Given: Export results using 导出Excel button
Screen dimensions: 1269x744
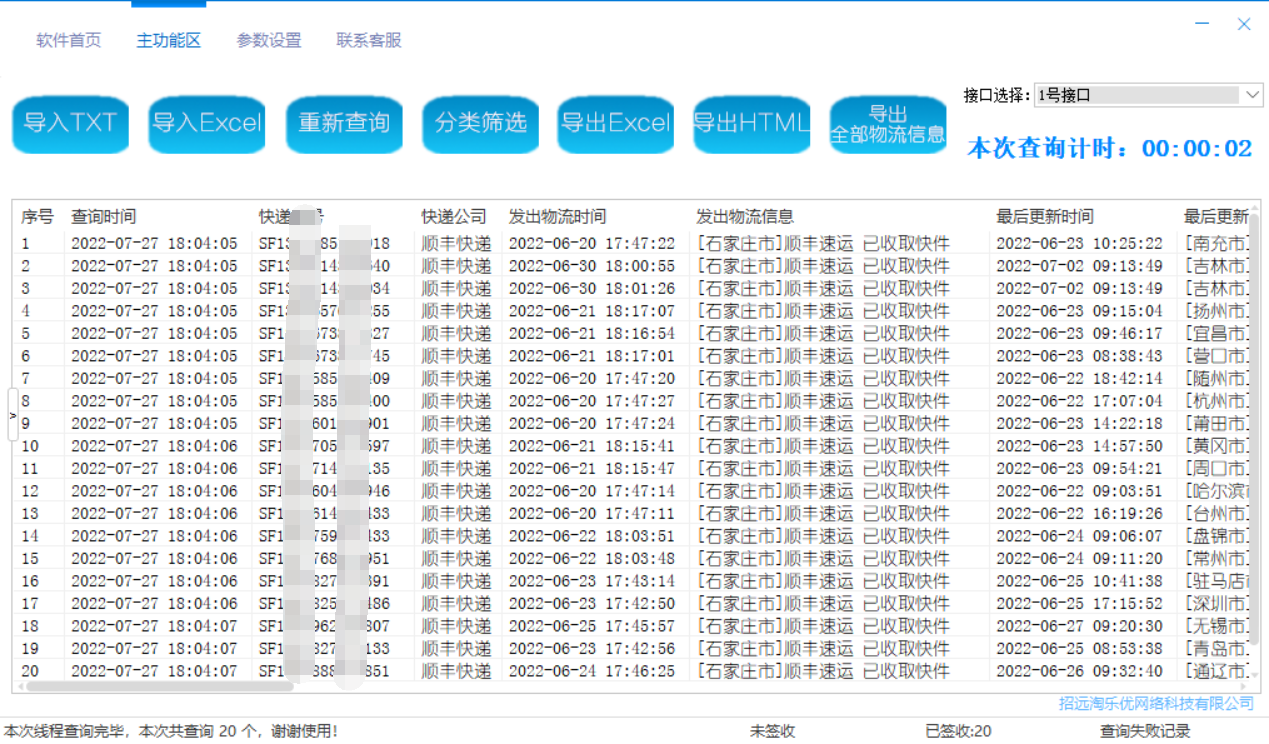Looking at the screenshot, I should [x=616, y=124].
